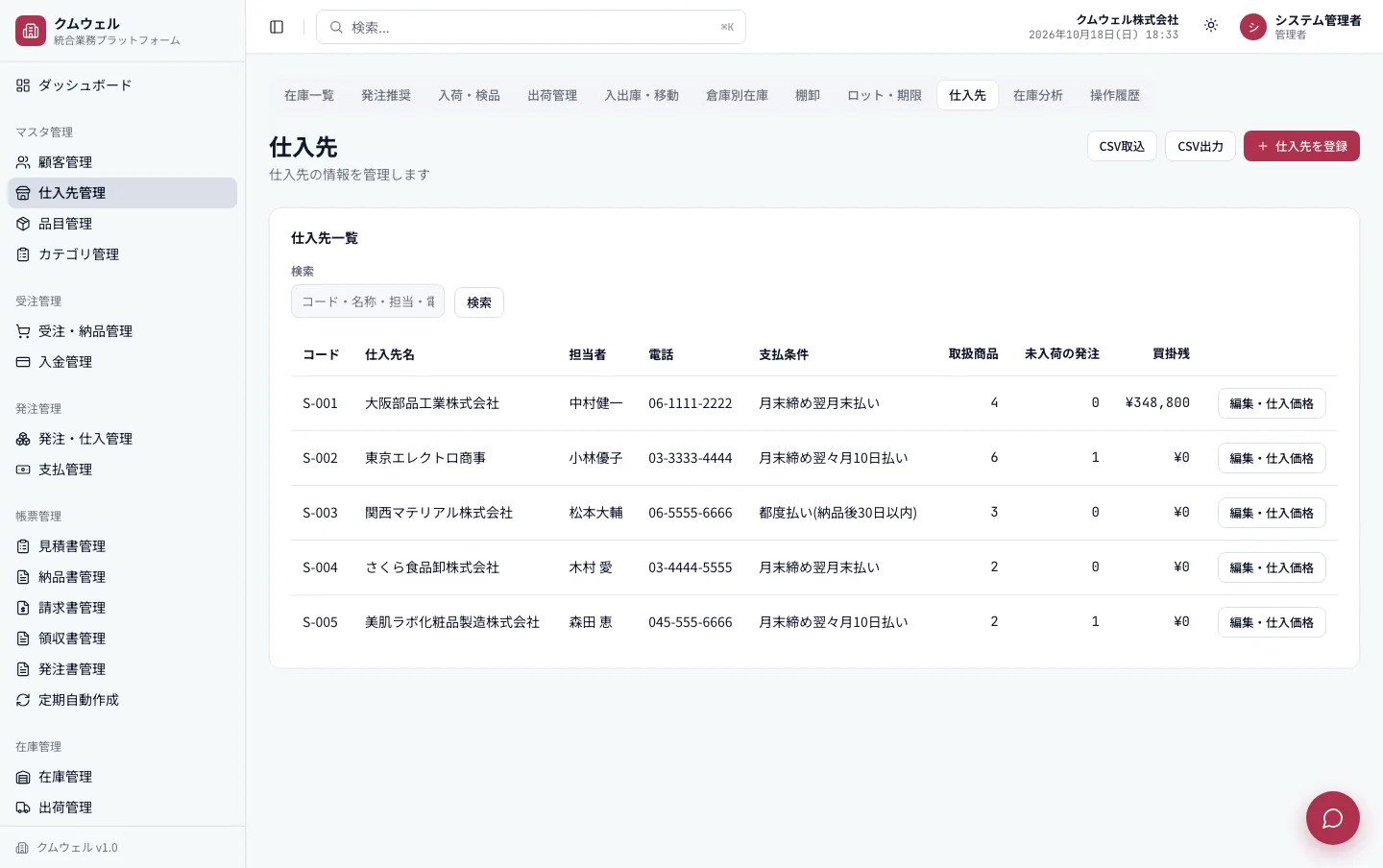Click the CSV出力 button
1383x868 pixels.
1201,146
